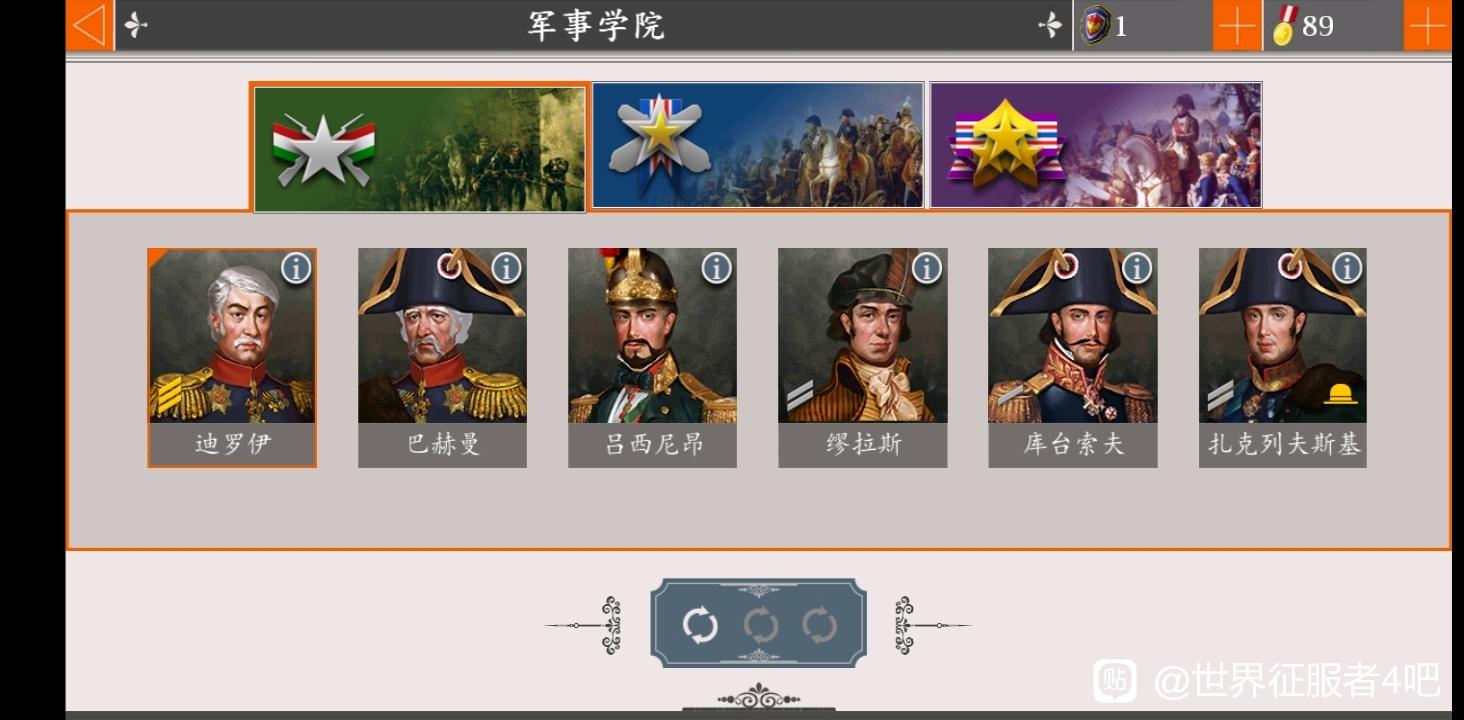Image resolution: width=1464 pixels, height=720 pixels.
Task: Switch to the blue gold-star tab
Action: (758, 145)
